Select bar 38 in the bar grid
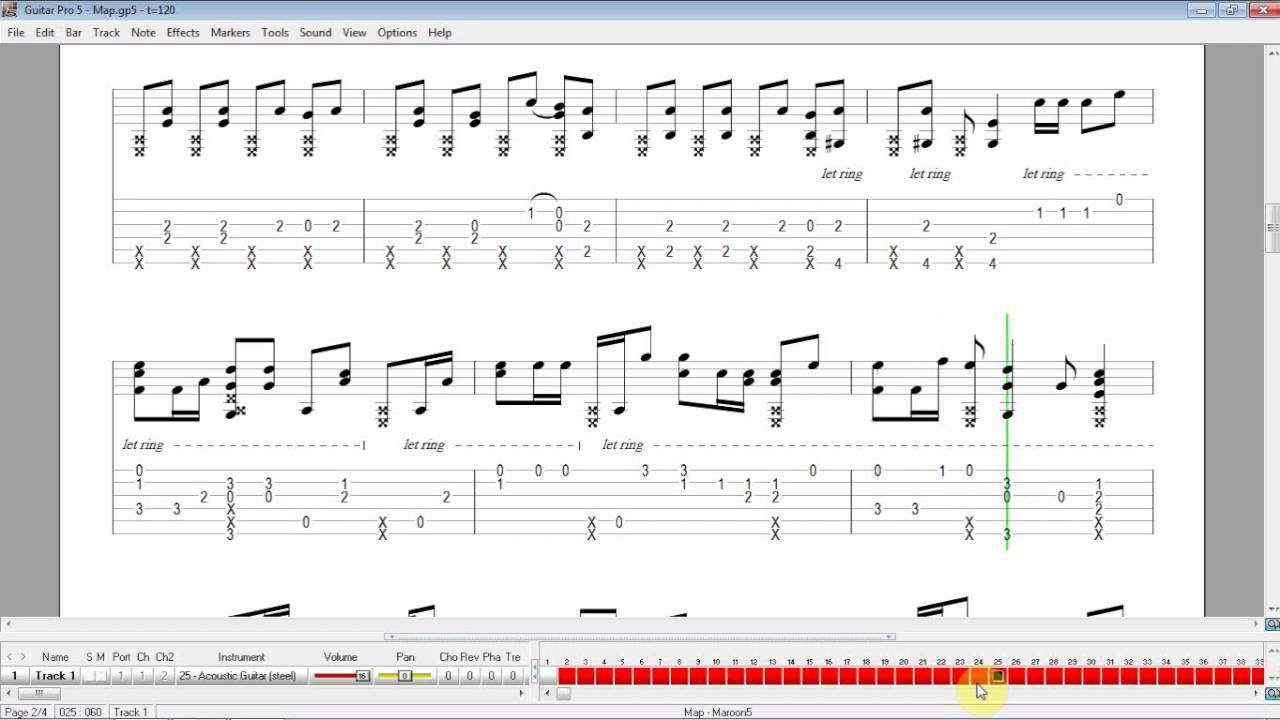This screenshot has height=720, width=1280. 1241,676
